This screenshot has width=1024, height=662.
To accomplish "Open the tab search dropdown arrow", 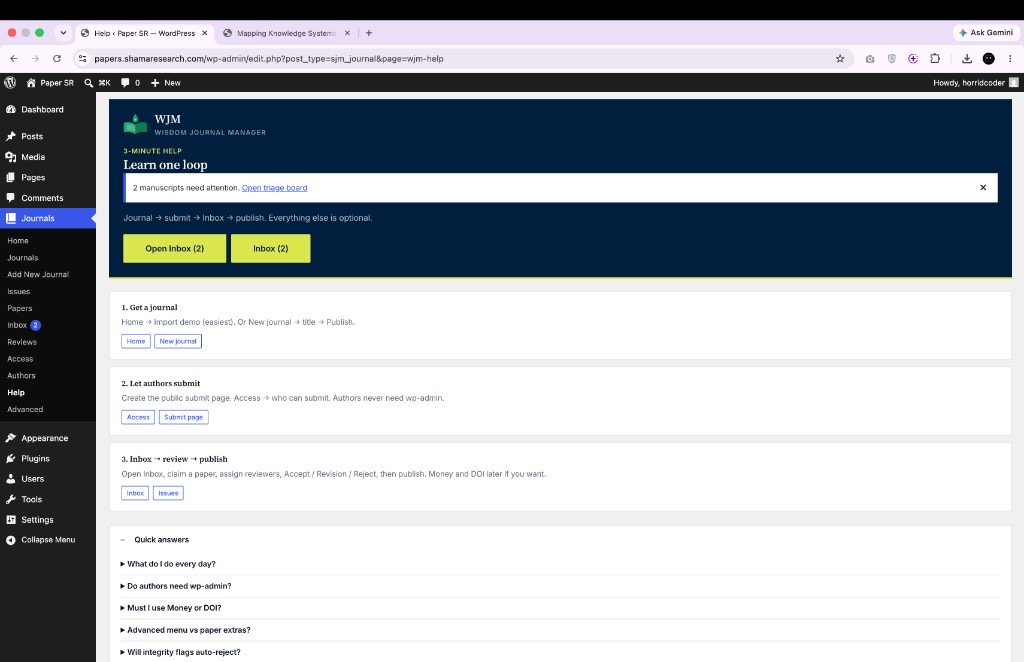I will coord(63,33).
